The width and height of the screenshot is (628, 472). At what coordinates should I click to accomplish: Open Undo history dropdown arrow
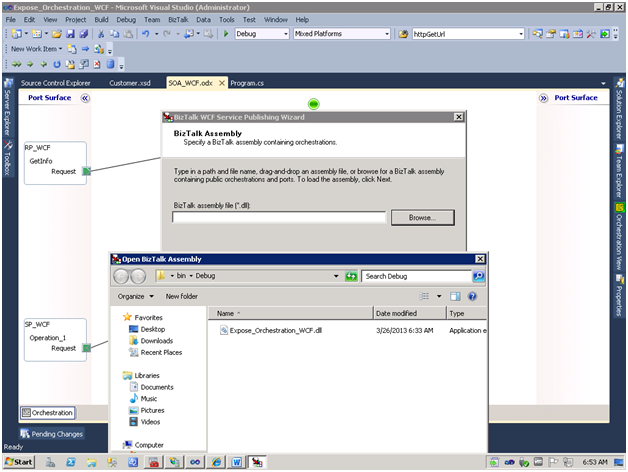point(157,34)
